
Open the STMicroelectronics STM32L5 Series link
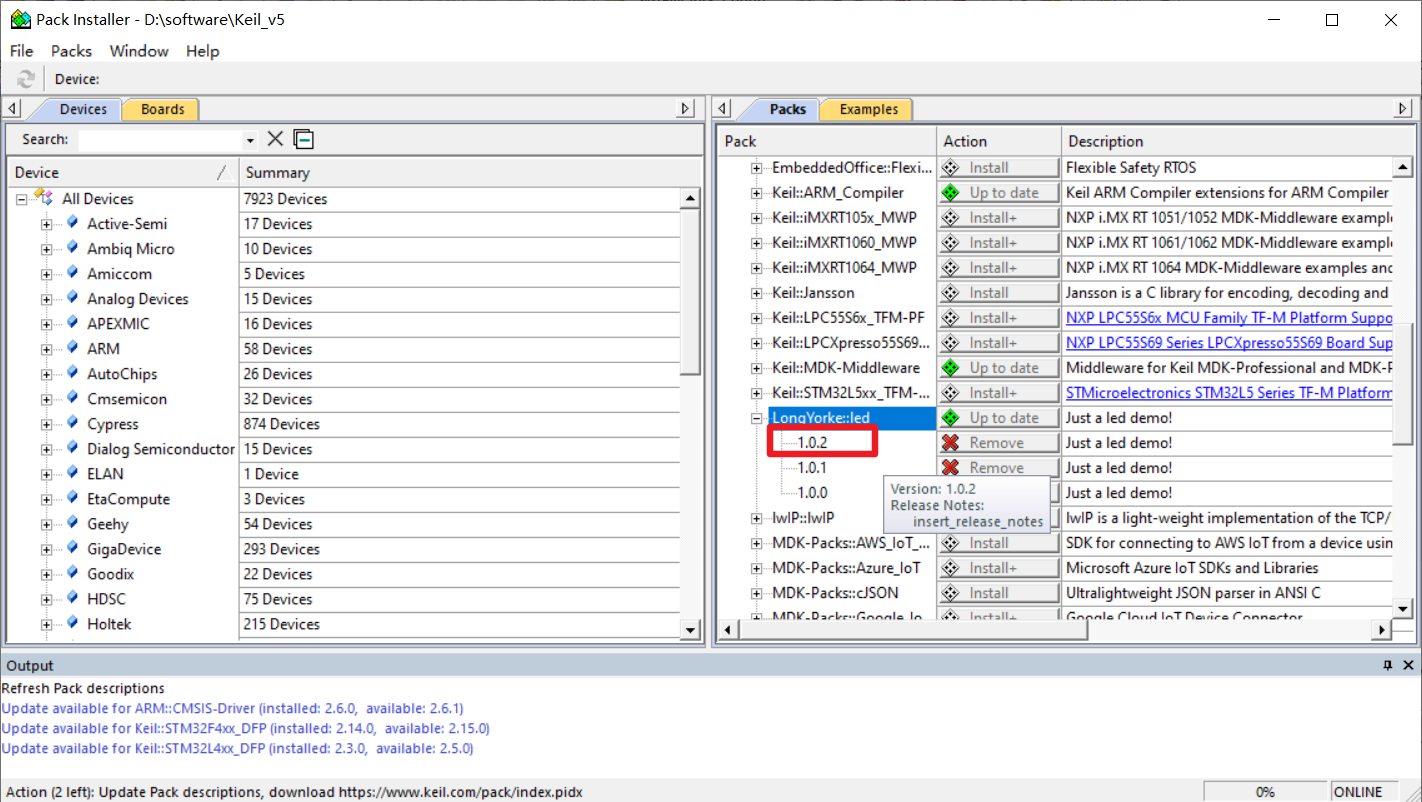click(1229, 392)
